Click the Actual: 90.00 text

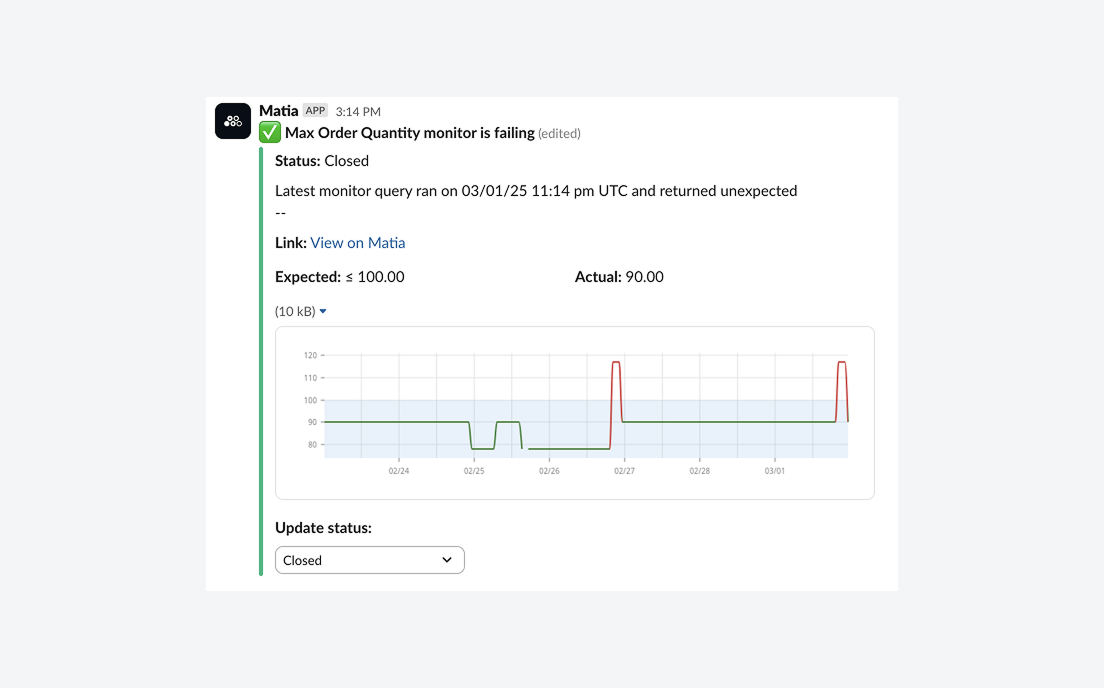(619, 276)
